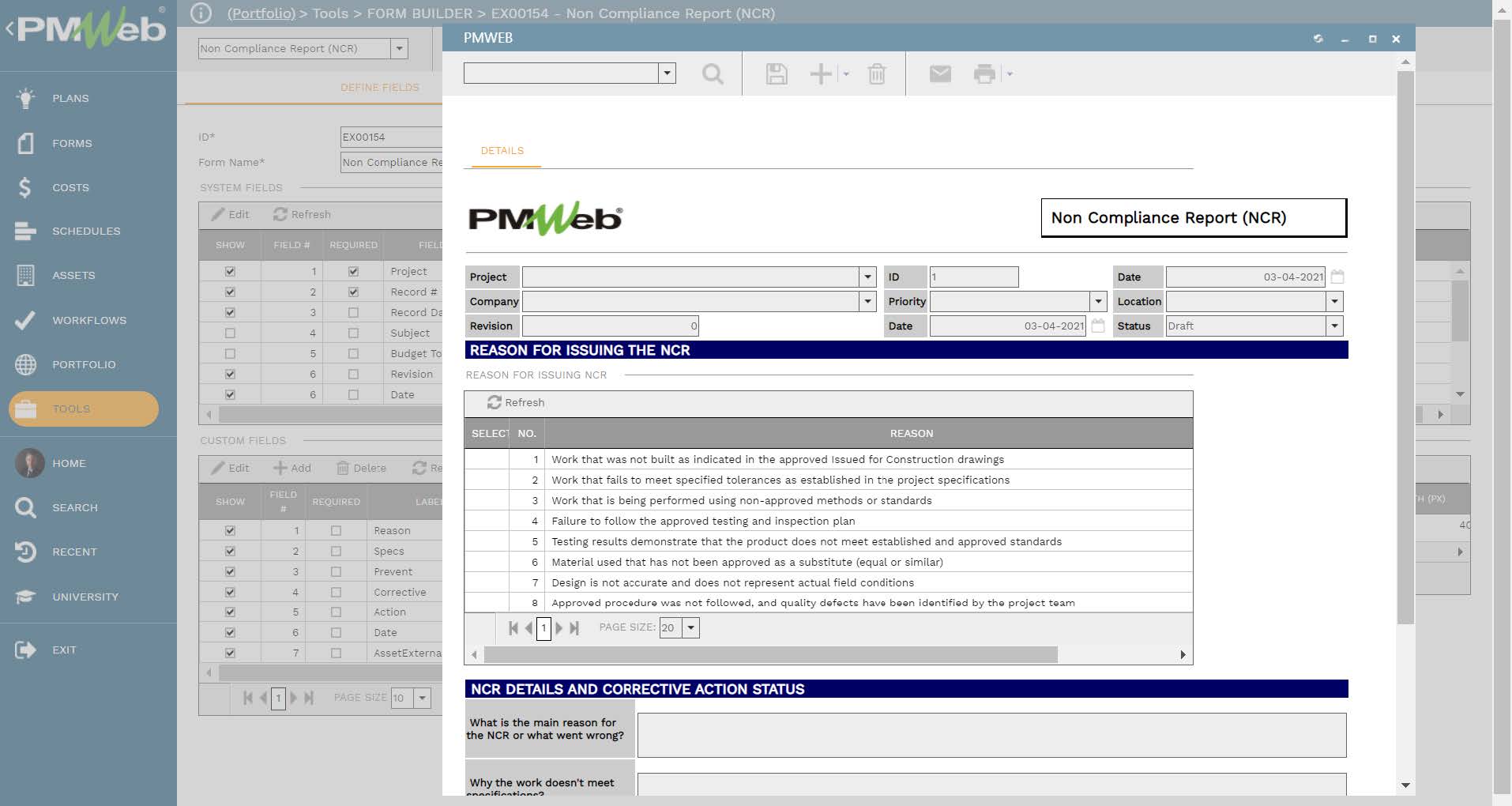The image size is (1512, 806).
Task: Open Workflows checkmark in sidebar
Action: 25,320
